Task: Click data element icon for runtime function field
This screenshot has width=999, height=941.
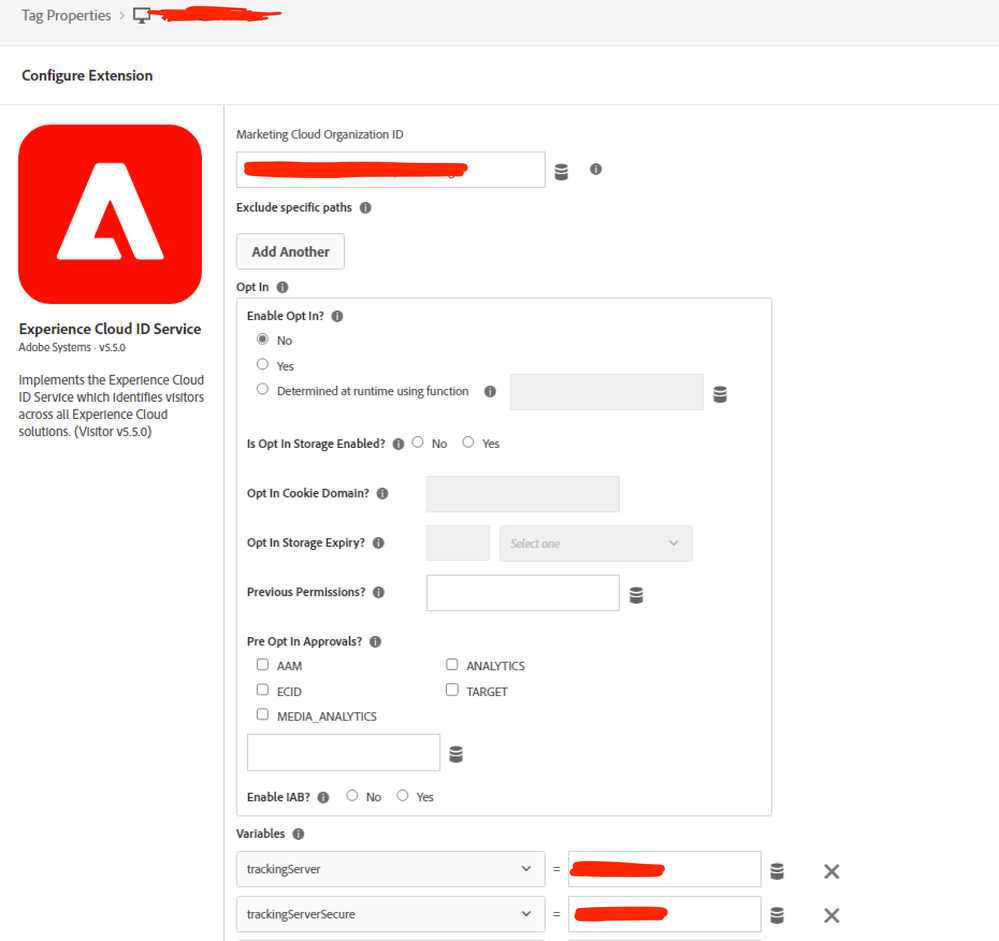Action: [x=720, y=394]
